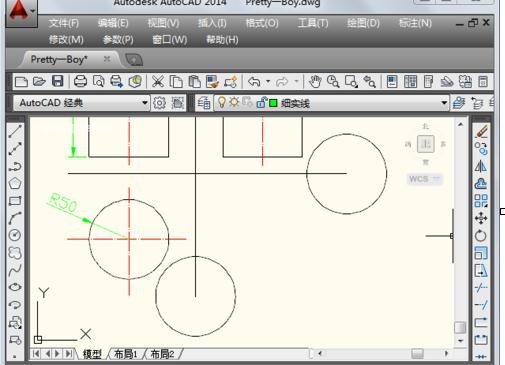The width and height of the screenshot is (505, 365).
Task: Open the 文件(F) menu
Action: pyautogui.click(x=63, y=23)
